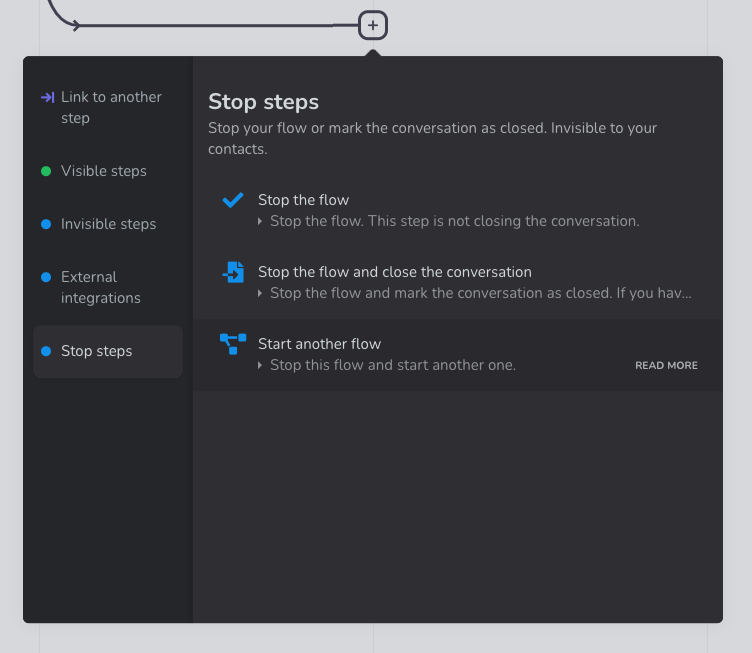Choose Stop the flow and close the conversation
Screen dimensions: 752x653
(394, 272)
